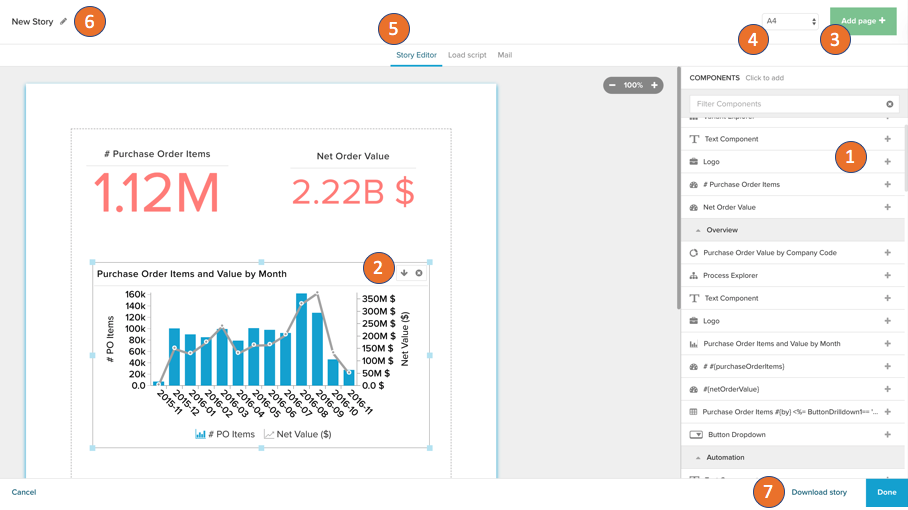Add the Process Explorer component
This screenshot has width=908, height=510.
887,275
